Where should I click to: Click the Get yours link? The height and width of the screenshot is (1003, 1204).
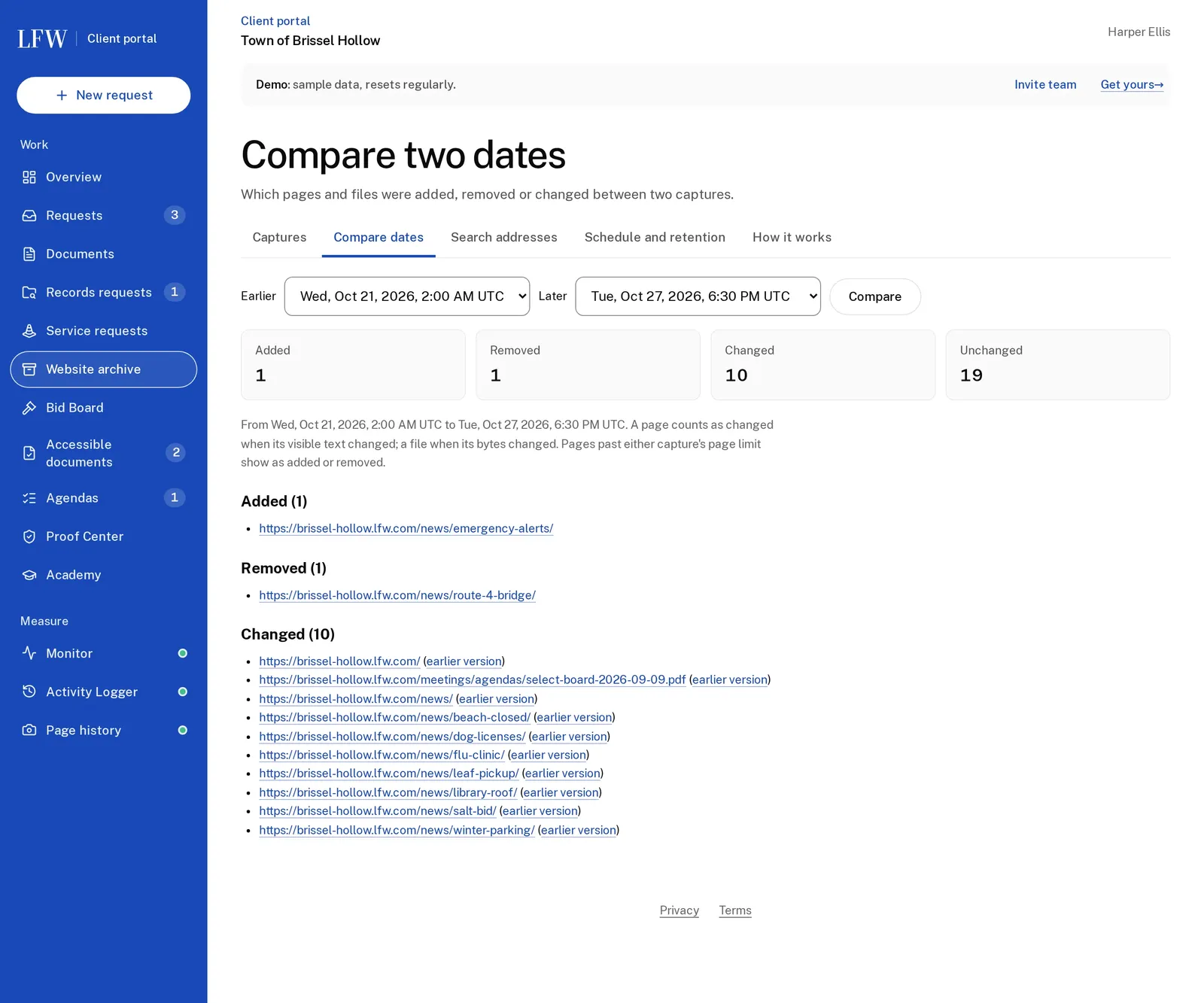click(1132, 84)
